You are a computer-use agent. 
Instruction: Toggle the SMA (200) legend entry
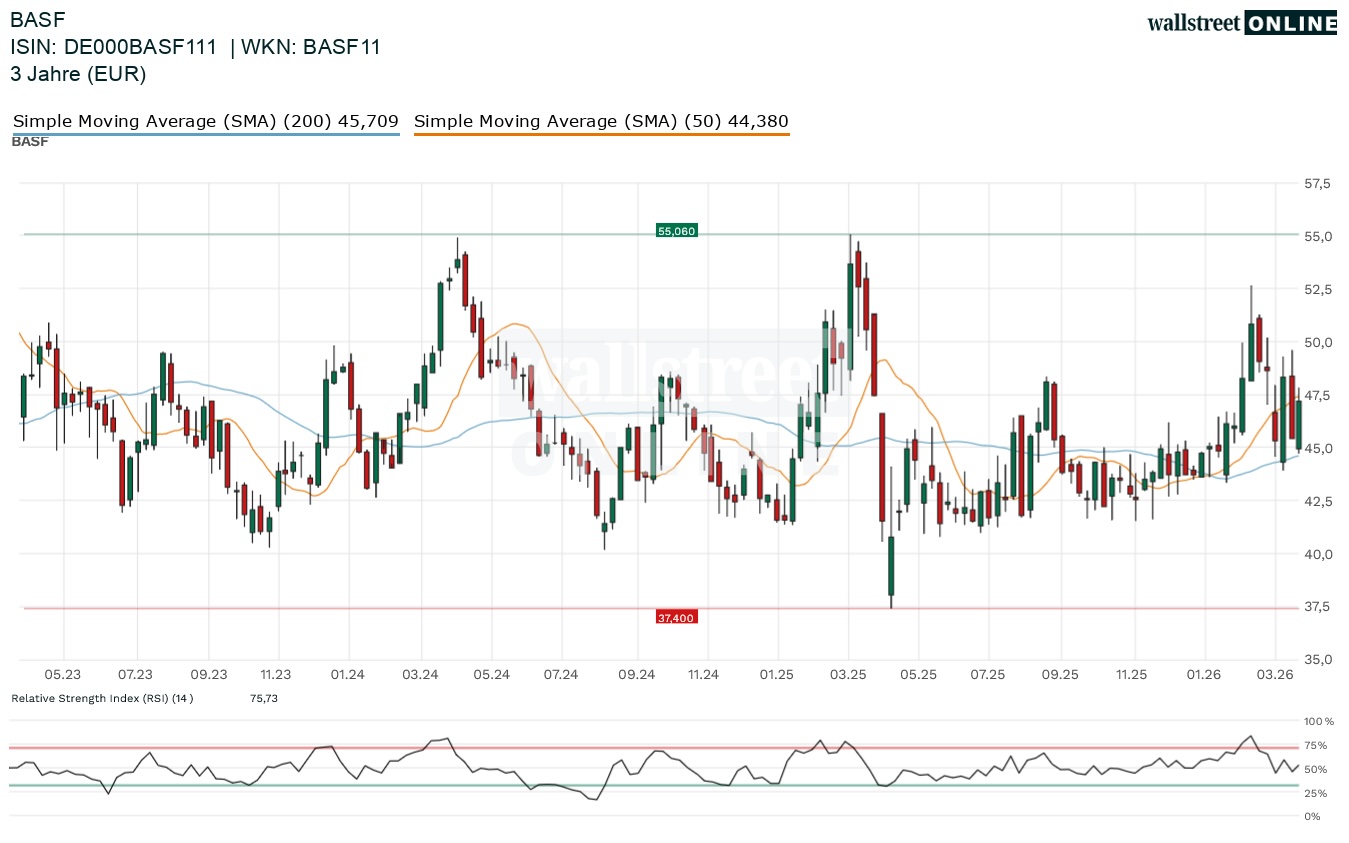tap(206, 122)
